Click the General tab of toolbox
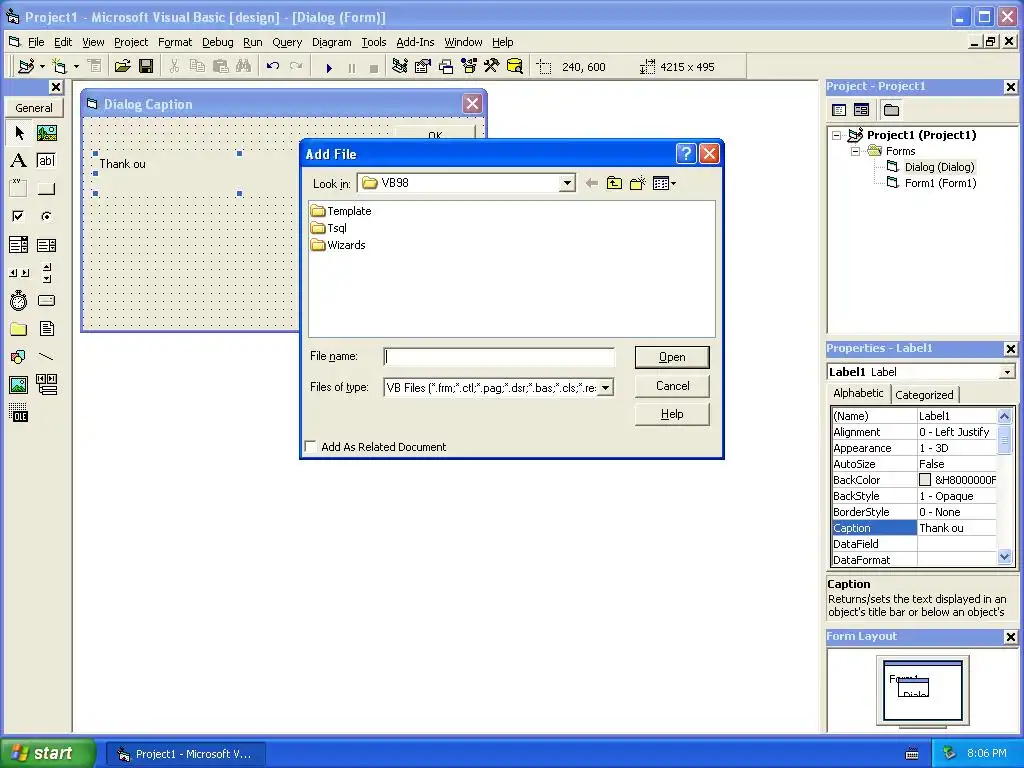Image resolution: width=1024 pixels, height=768 pixels. 34,108
